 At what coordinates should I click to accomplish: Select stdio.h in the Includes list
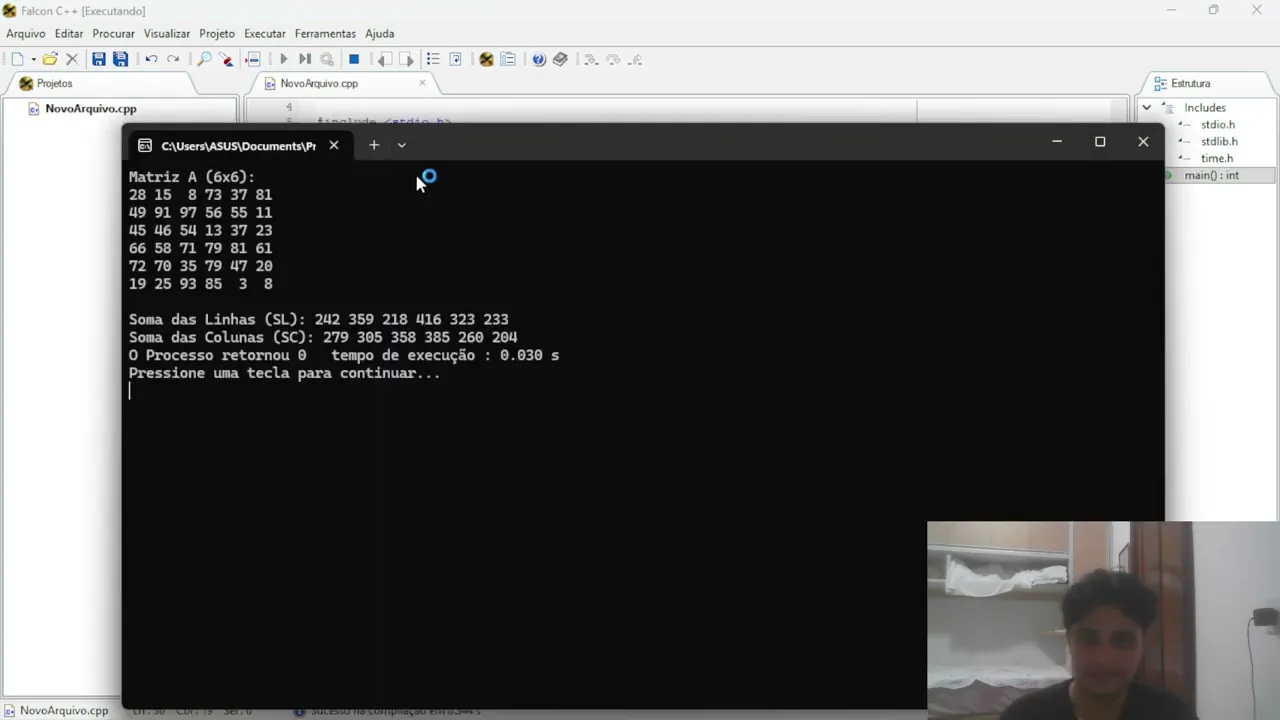click(1218, 125)
